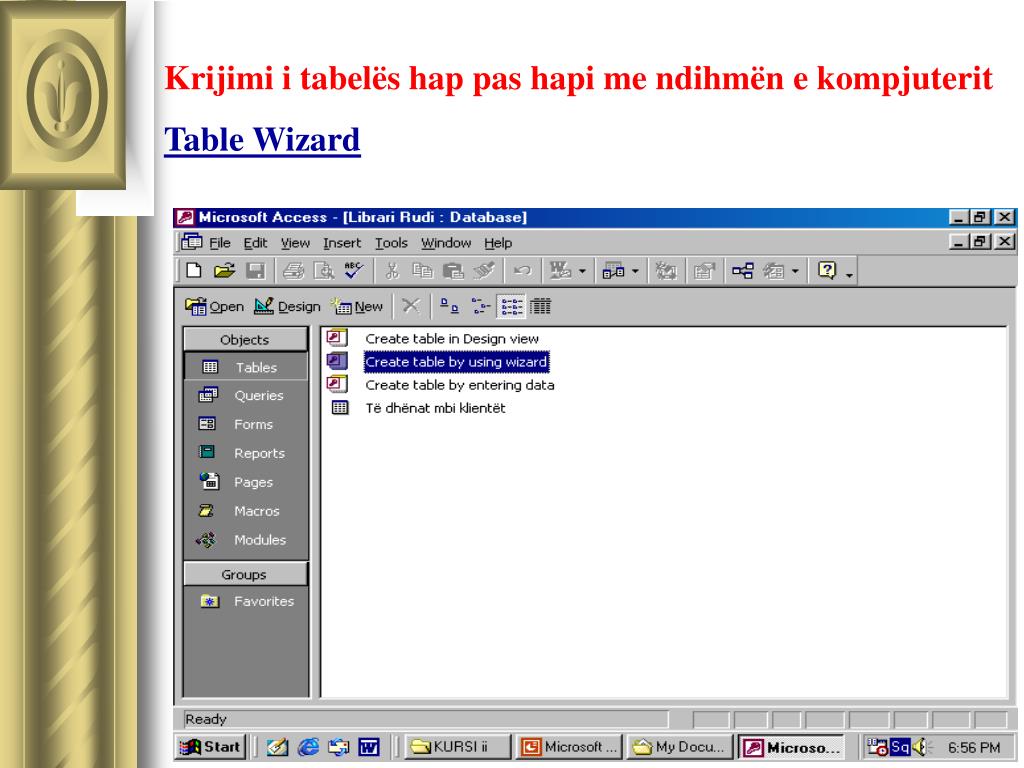The height and width of the screenshot is (768, 1024).
Task: Click the New button in database window
Action: (x=357, y=306)
